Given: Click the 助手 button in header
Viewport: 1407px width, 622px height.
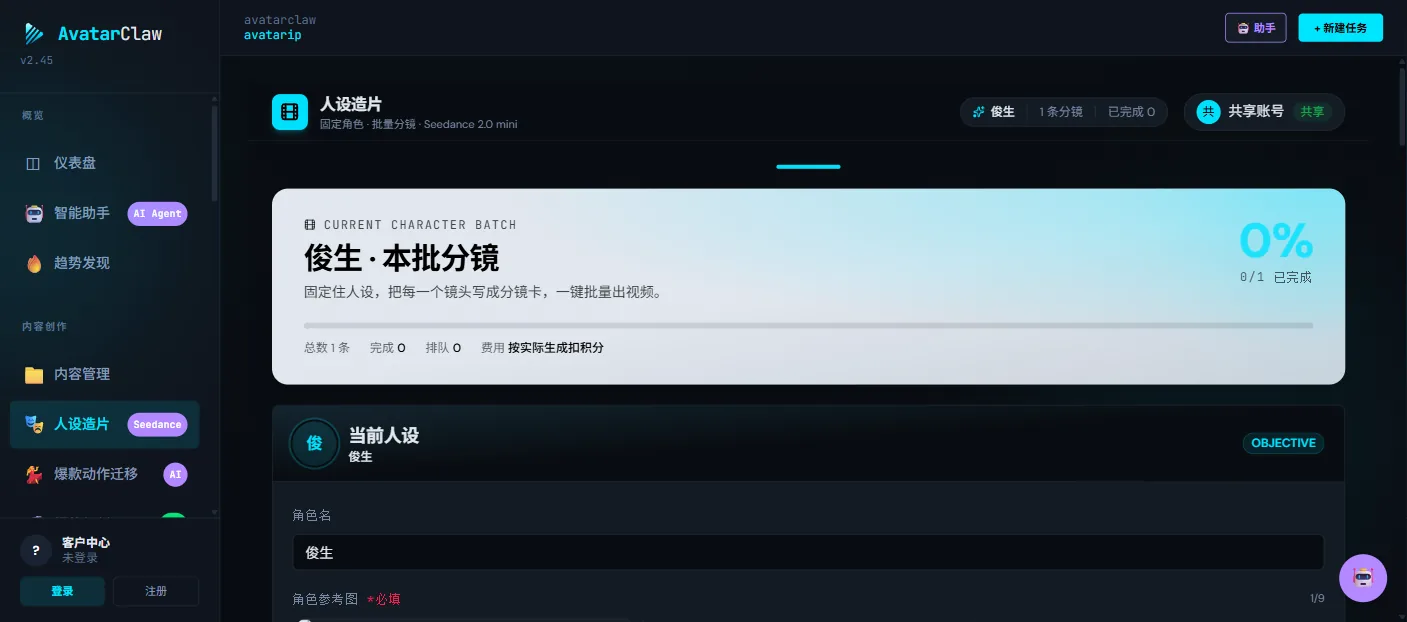Looking at the screenshot, I should coord(1256,28).
